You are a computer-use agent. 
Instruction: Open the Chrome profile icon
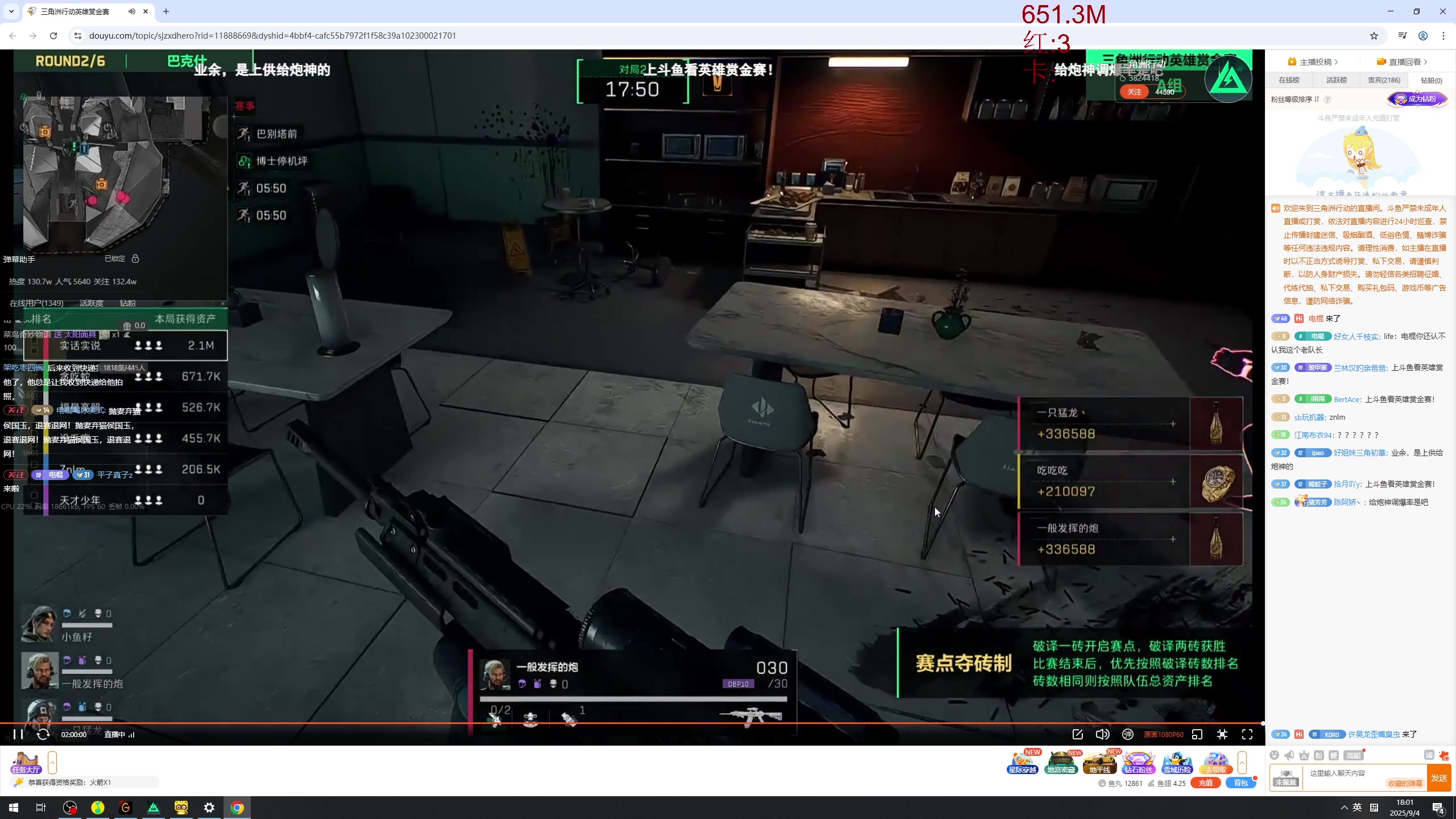point(1423,35)
